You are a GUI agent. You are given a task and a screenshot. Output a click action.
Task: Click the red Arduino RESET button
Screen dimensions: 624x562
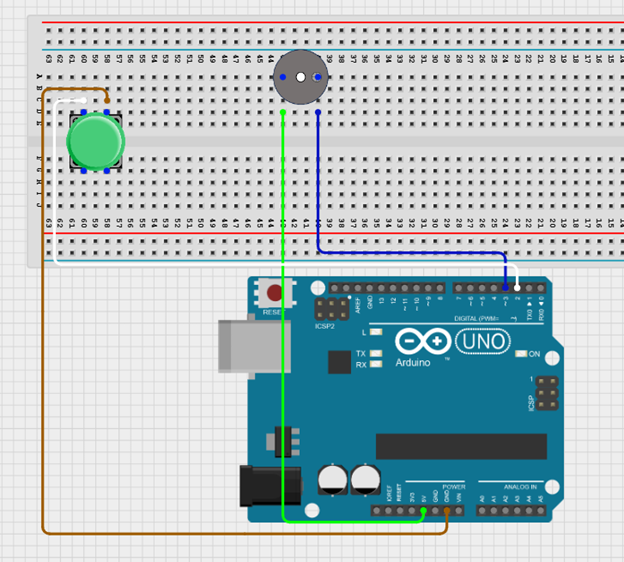point(274,293)
